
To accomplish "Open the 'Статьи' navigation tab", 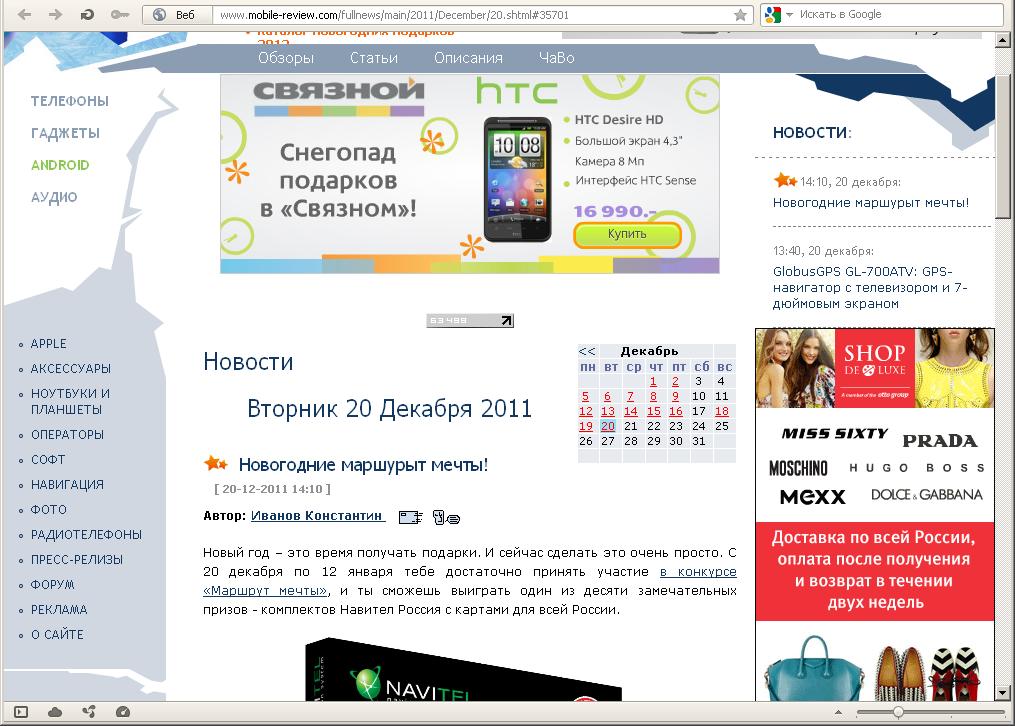I will [x=374, y=58].
